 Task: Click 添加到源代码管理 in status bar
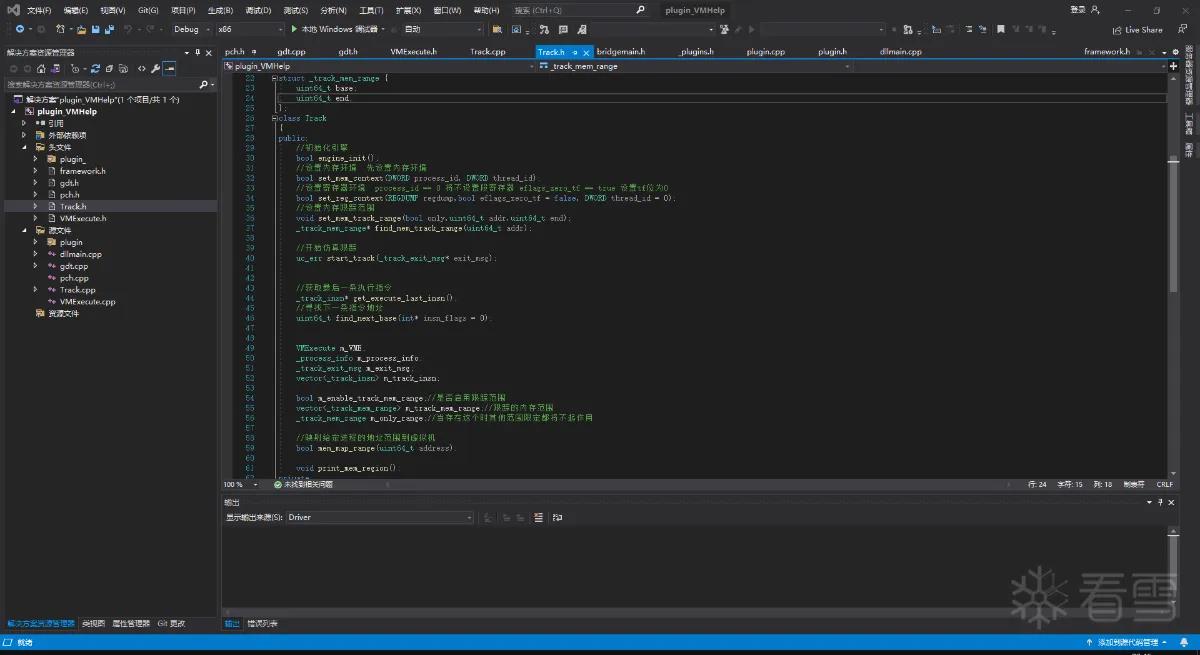tap(1128, 642)
